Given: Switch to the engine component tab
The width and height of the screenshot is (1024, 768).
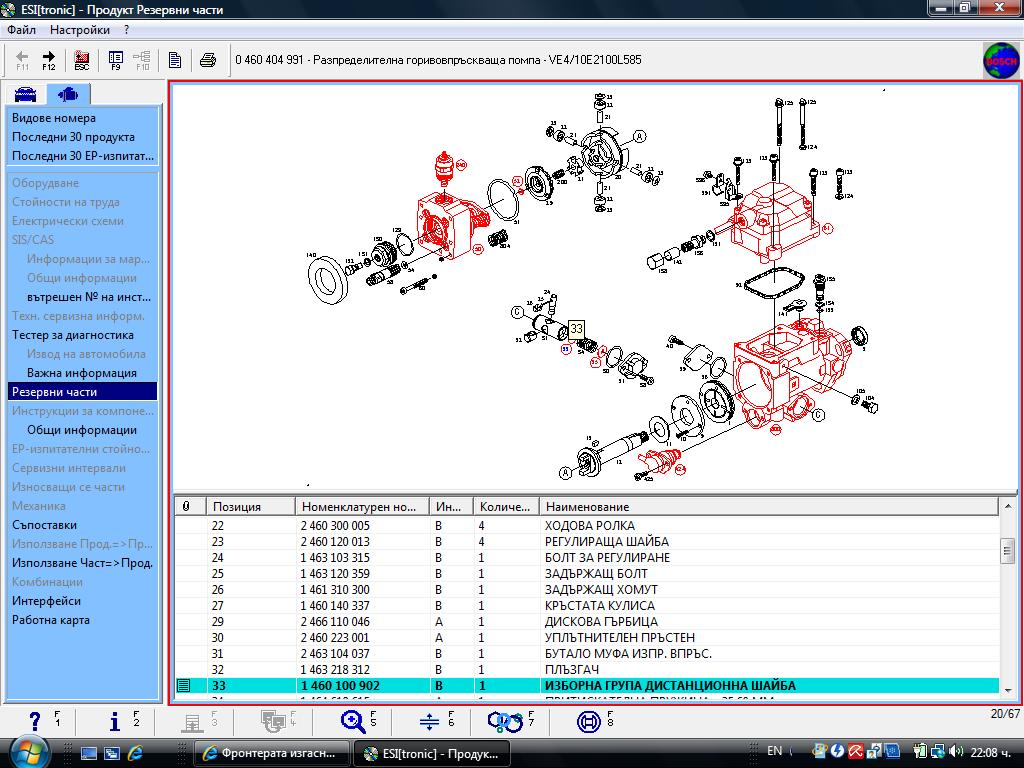Looking at the screenshot, I should coord(67,95).
